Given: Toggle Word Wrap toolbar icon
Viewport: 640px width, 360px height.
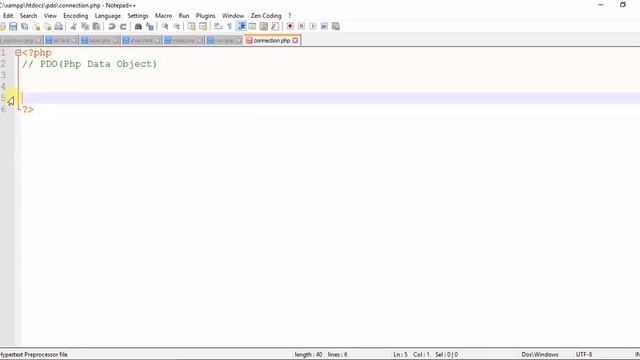Looking at the screenshot, I should (x=218, y=27).
